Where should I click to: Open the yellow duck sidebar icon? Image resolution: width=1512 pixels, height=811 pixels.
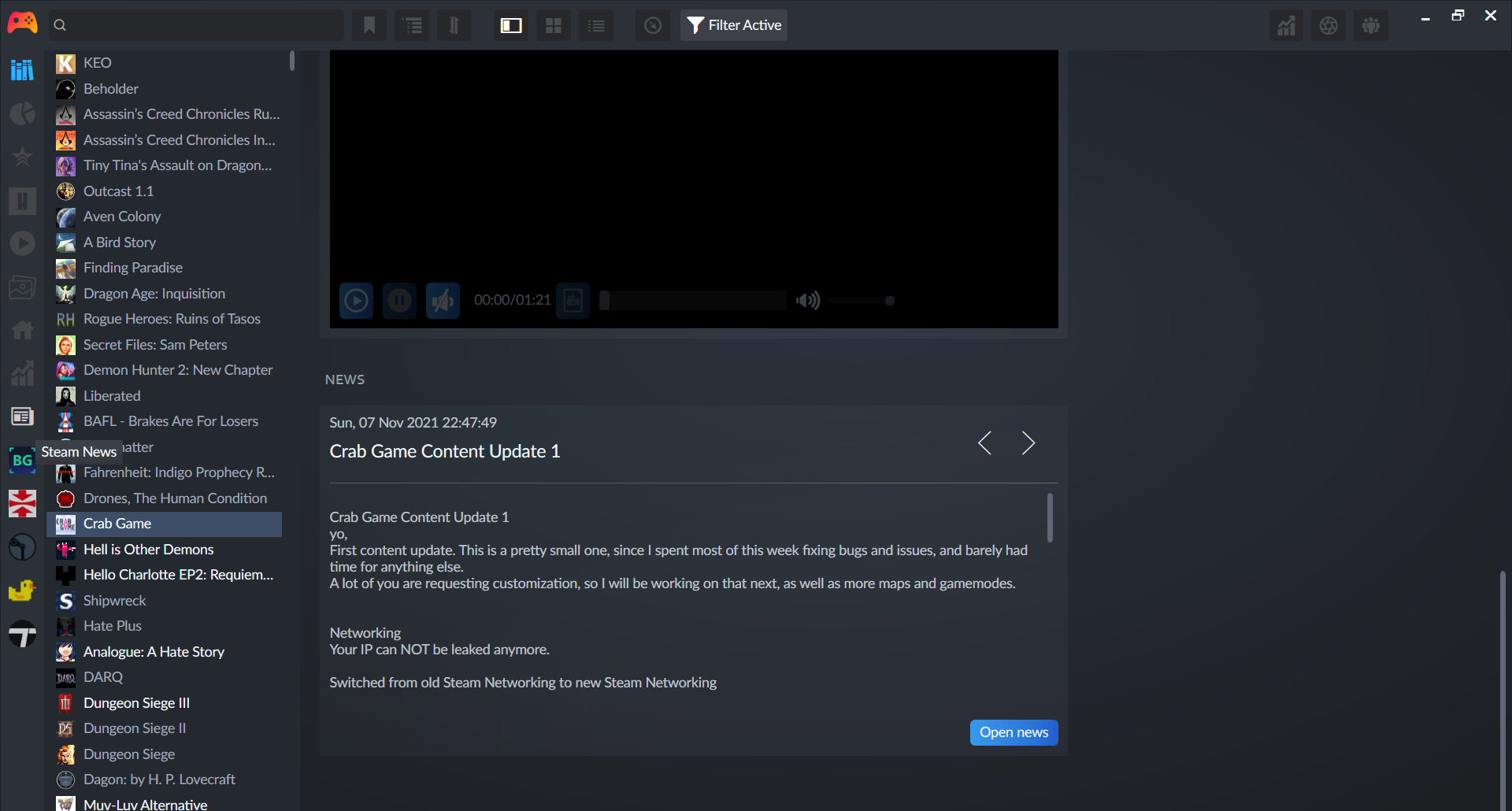point(22,590)
